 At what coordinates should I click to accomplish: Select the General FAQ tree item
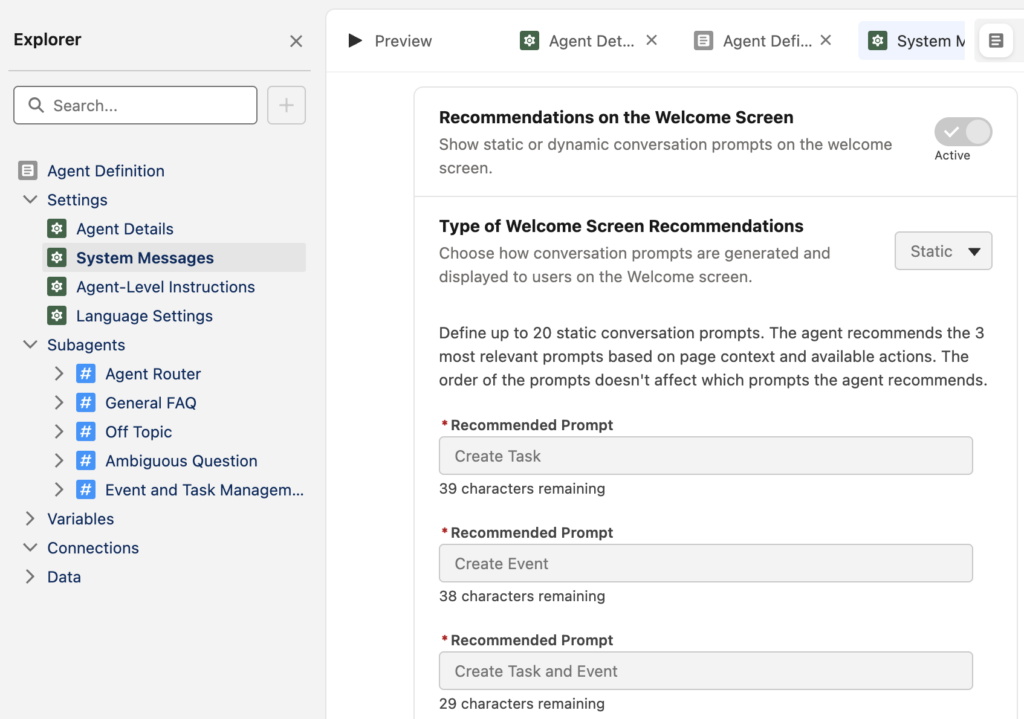click(x=151, y=402)
